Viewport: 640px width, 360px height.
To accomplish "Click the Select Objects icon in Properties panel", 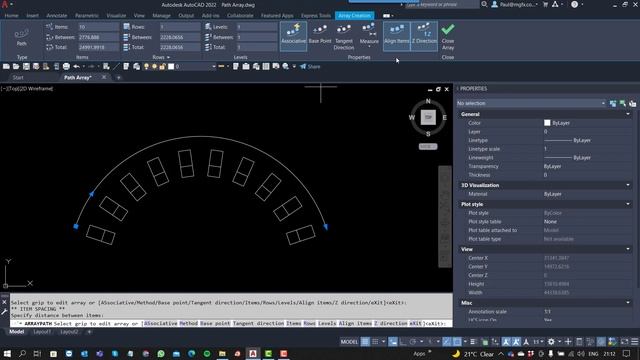I will tap(623, 103).
